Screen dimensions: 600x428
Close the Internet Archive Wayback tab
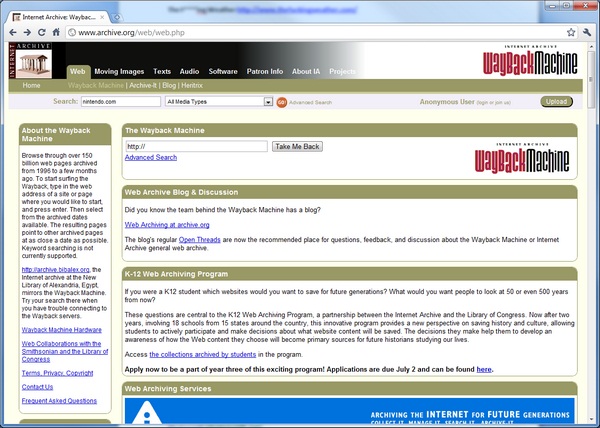102,17
